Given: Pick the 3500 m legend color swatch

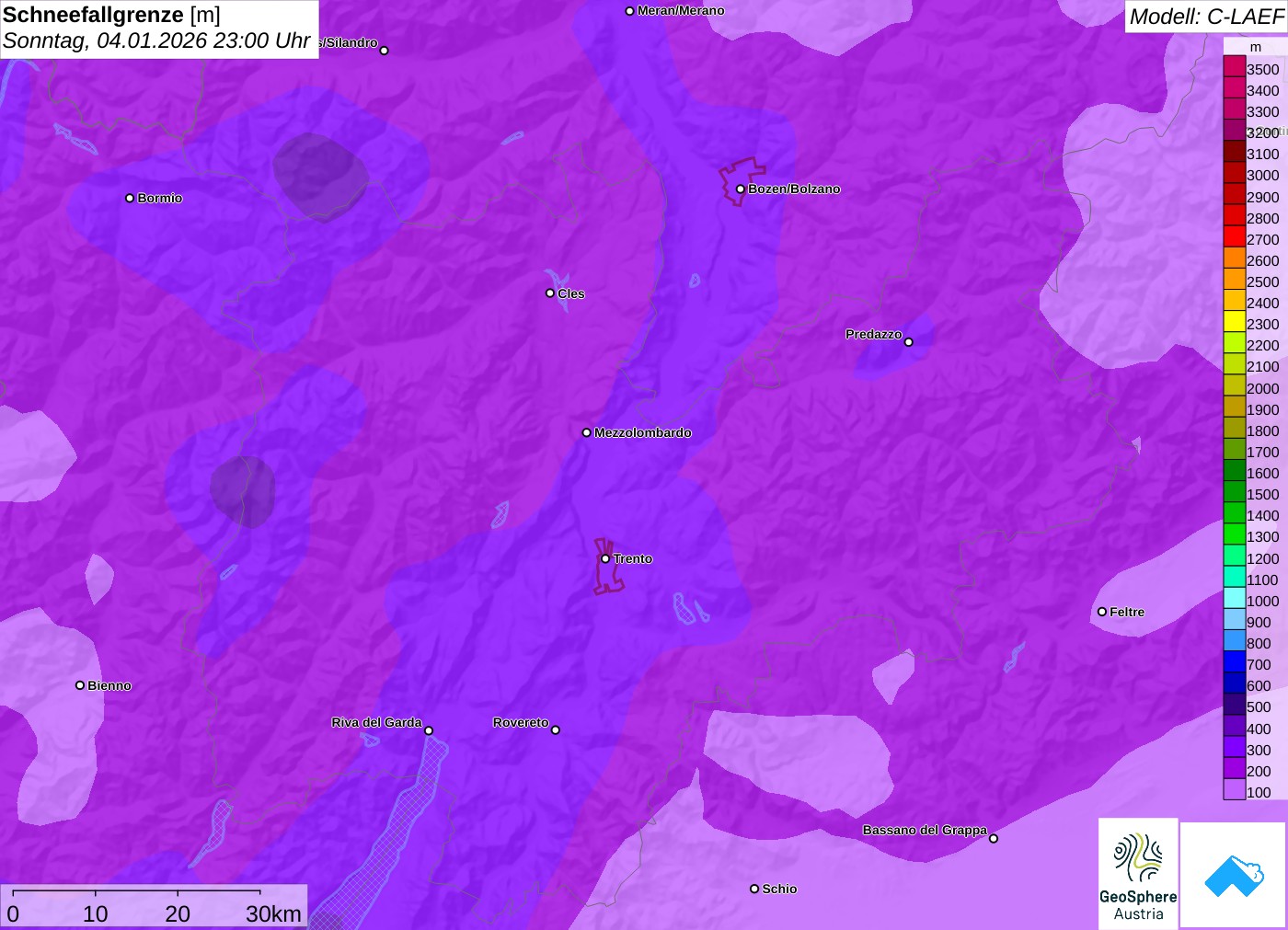Looking at the screenshot, I should click(1235, 66).
